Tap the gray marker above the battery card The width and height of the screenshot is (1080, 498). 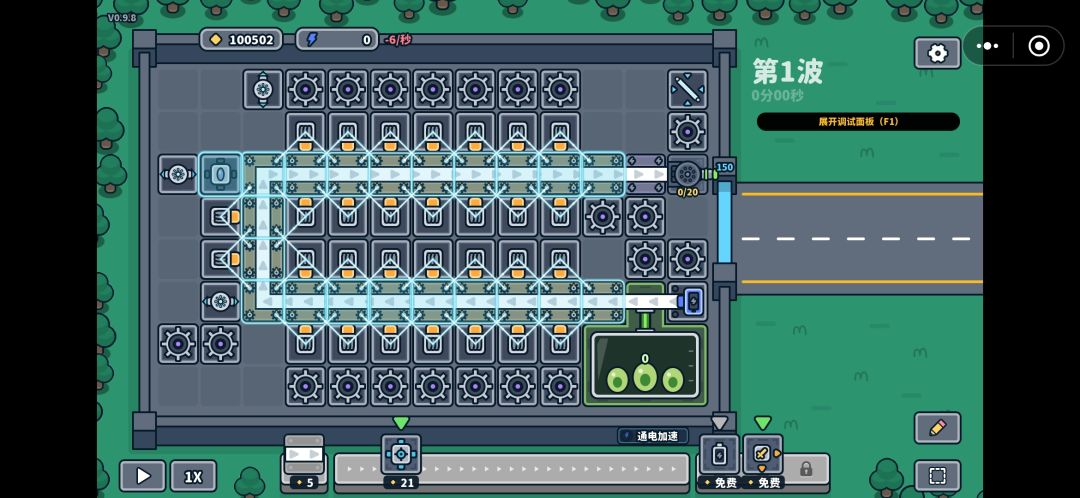point(719,423)
